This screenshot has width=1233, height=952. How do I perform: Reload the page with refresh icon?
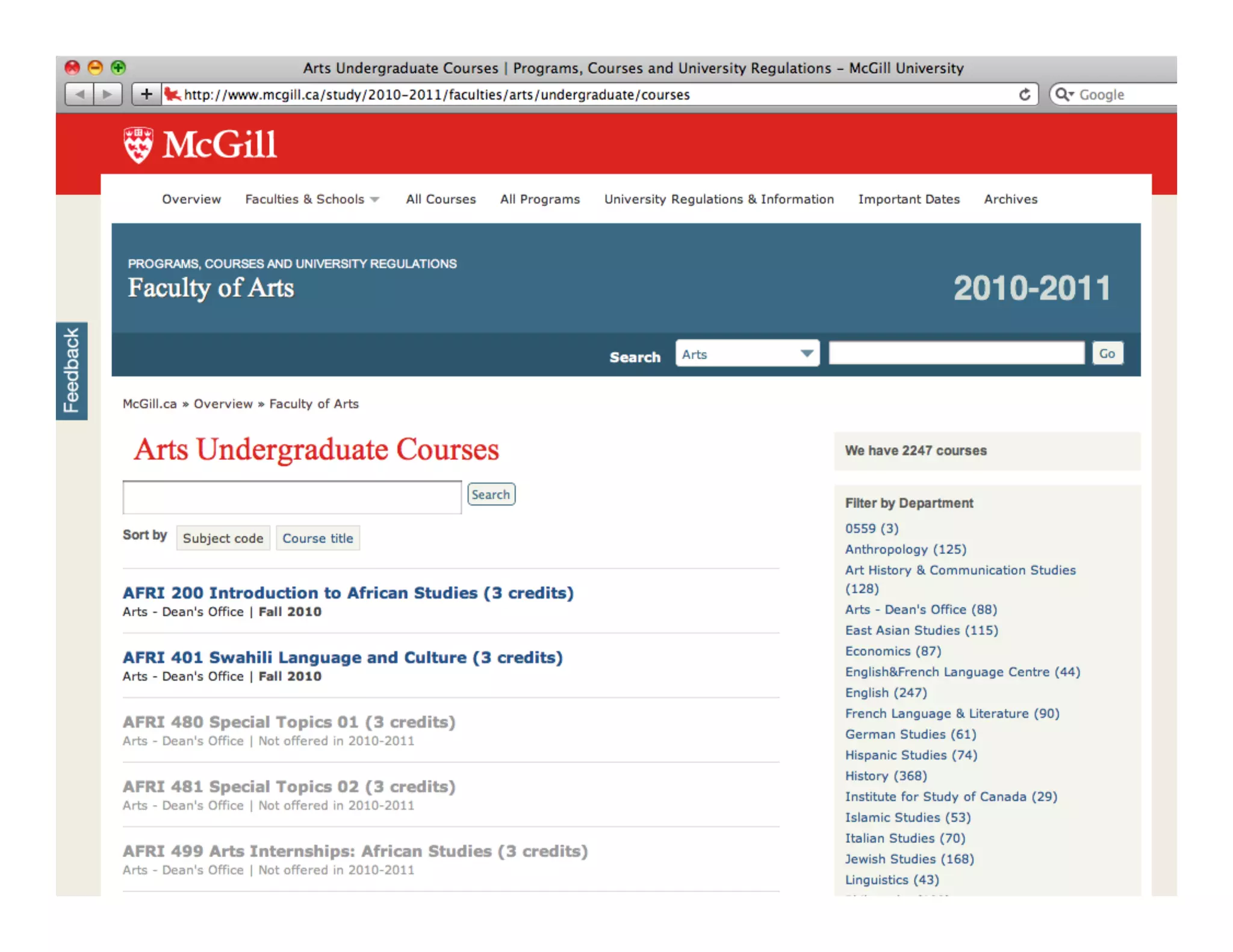(x=1025, y=94)
